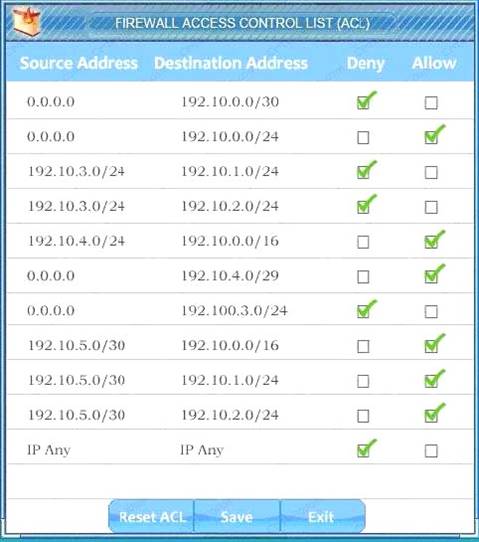Select the Source Address column header

point(79,63)
